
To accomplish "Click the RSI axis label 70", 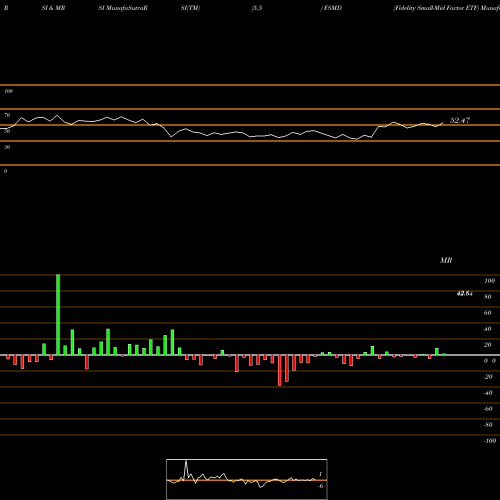I will point(7,115).
